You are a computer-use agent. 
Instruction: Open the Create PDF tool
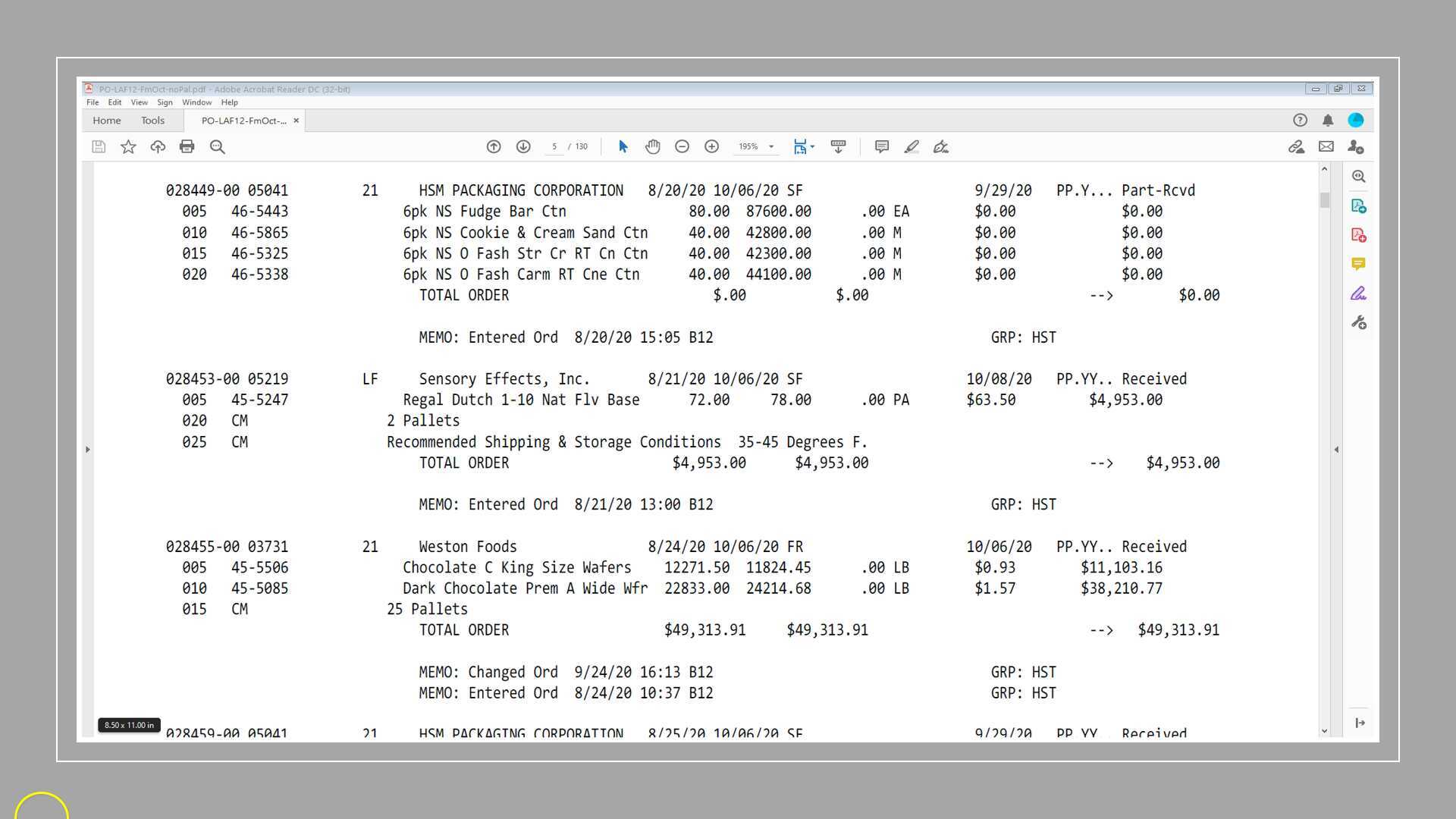point(1359,235)
